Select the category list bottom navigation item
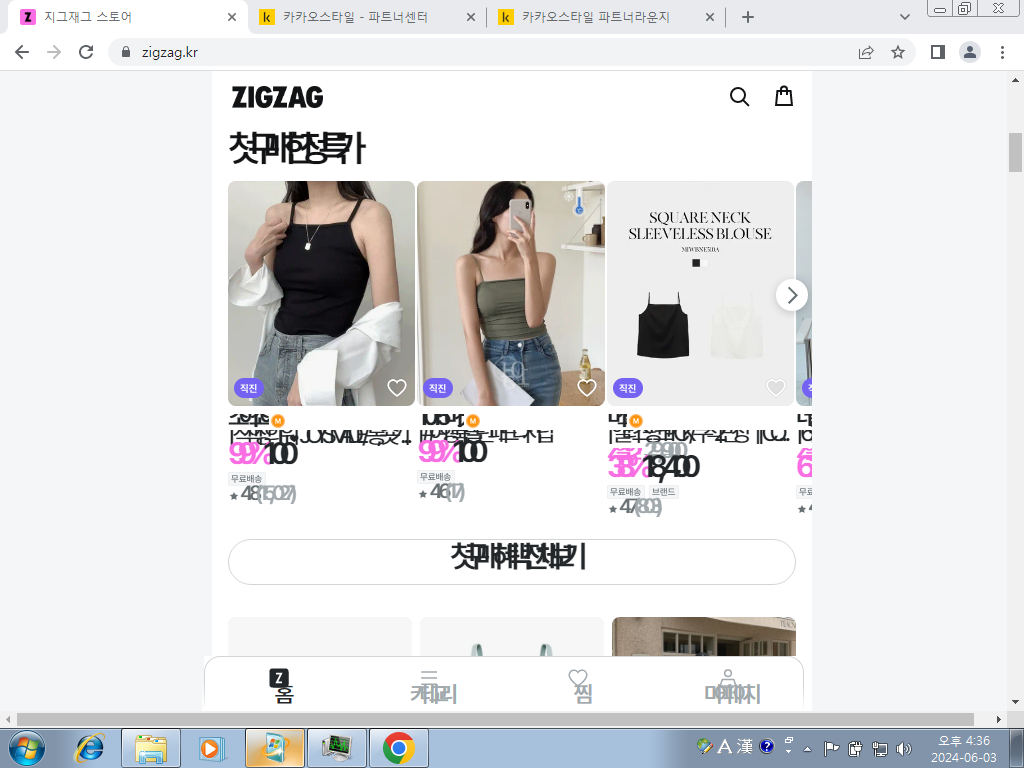 tap(432, 686)
